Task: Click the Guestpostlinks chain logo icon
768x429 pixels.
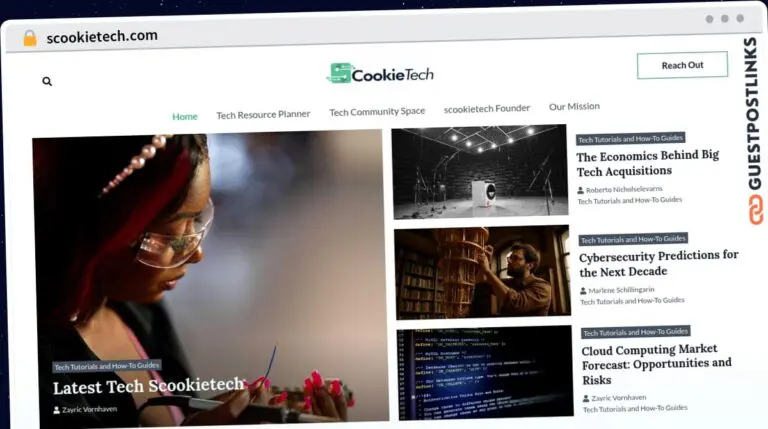Action: (x=755, y=210)
